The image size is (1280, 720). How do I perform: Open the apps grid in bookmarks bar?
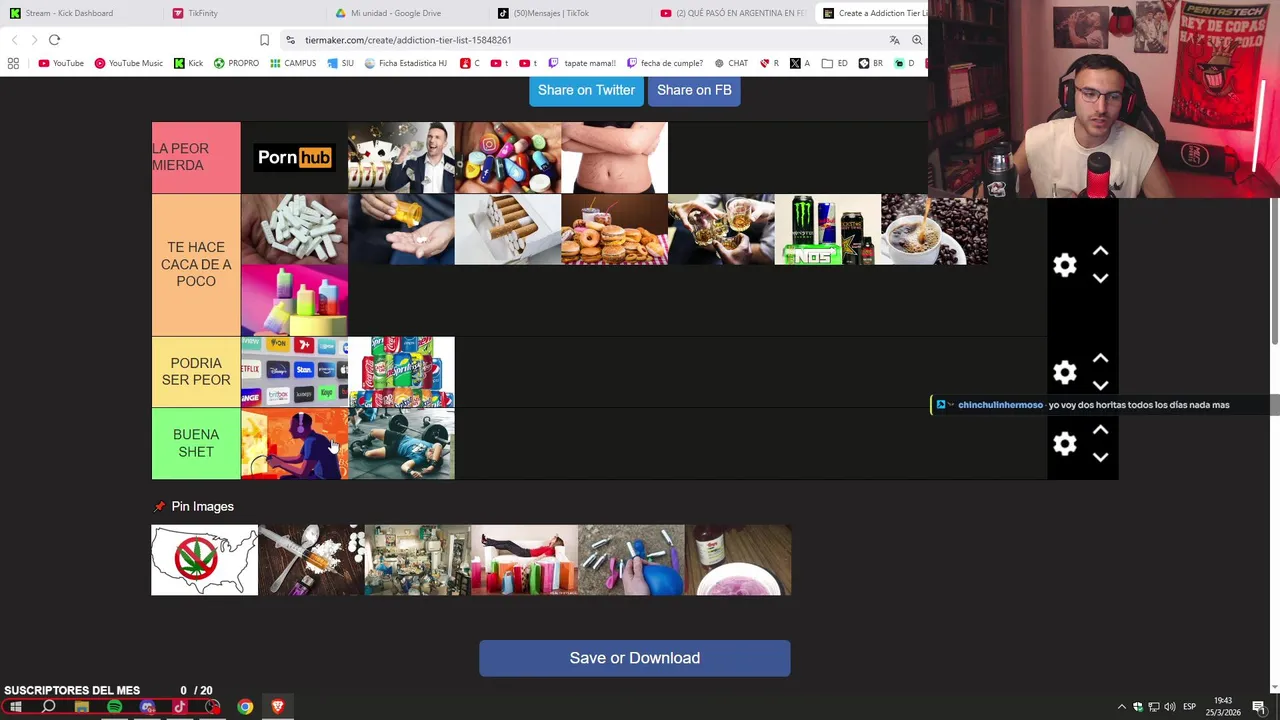coord(13,63)
